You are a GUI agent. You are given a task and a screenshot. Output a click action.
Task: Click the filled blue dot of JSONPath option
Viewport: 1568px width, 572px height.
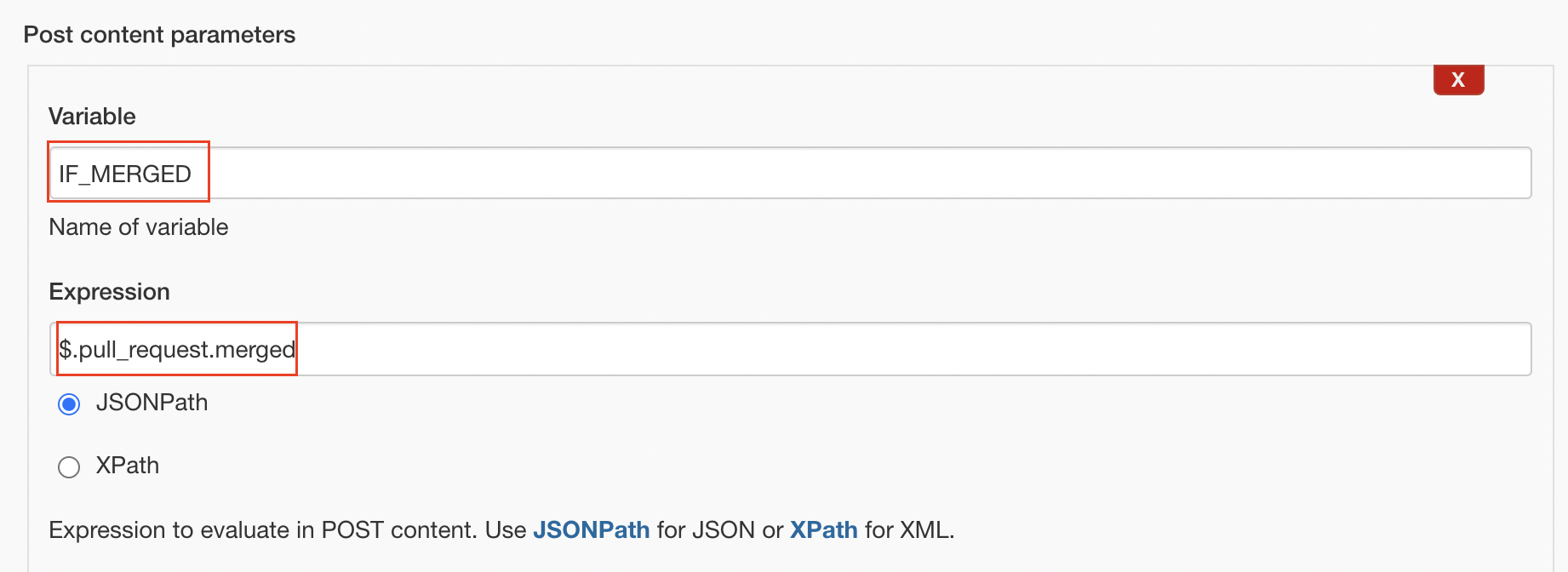(69, 403)
